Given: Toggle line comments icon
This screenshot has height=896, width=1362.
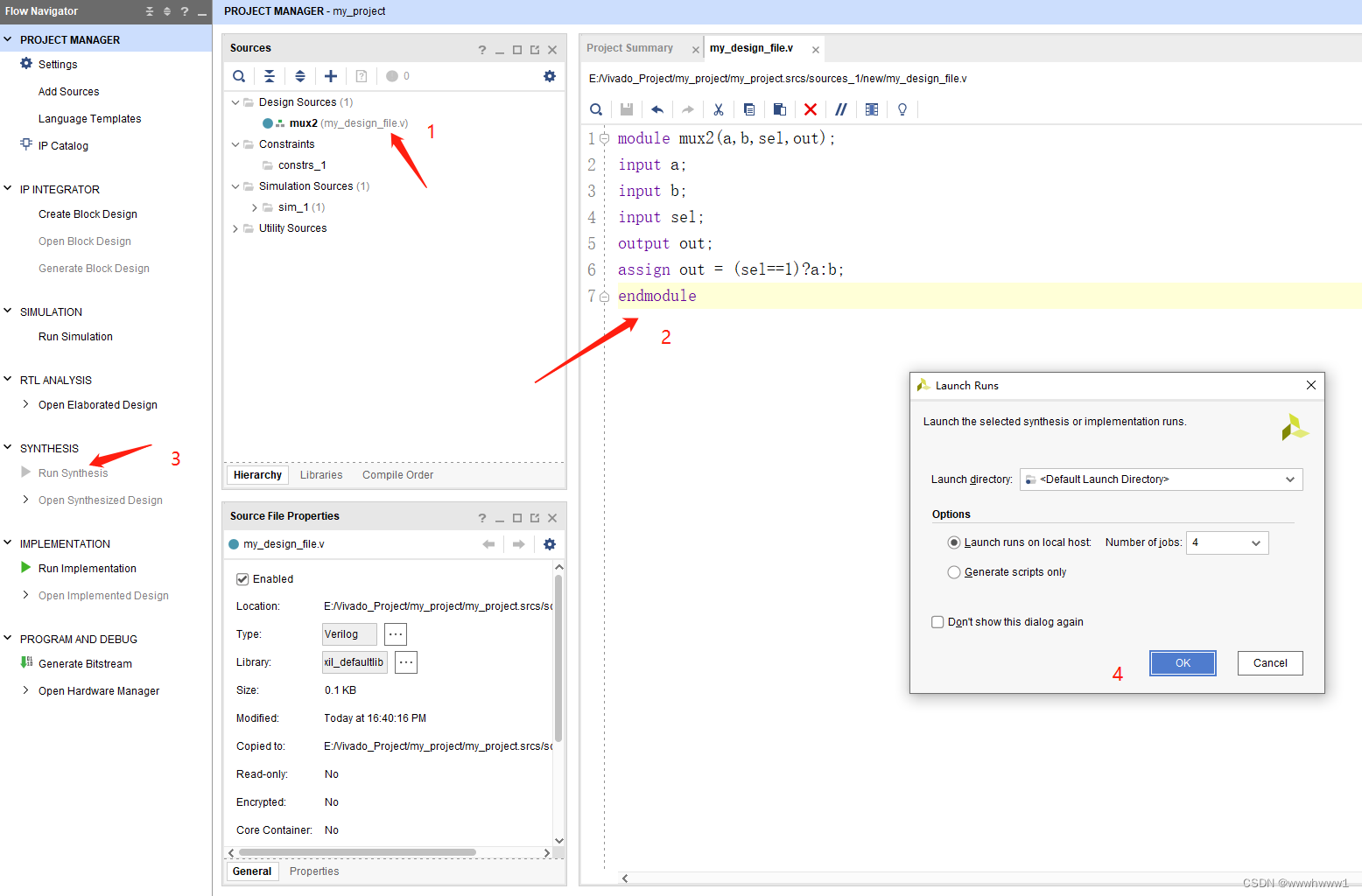Looking at the screenshot, I should pyautogui.click(x=841, y=109).
